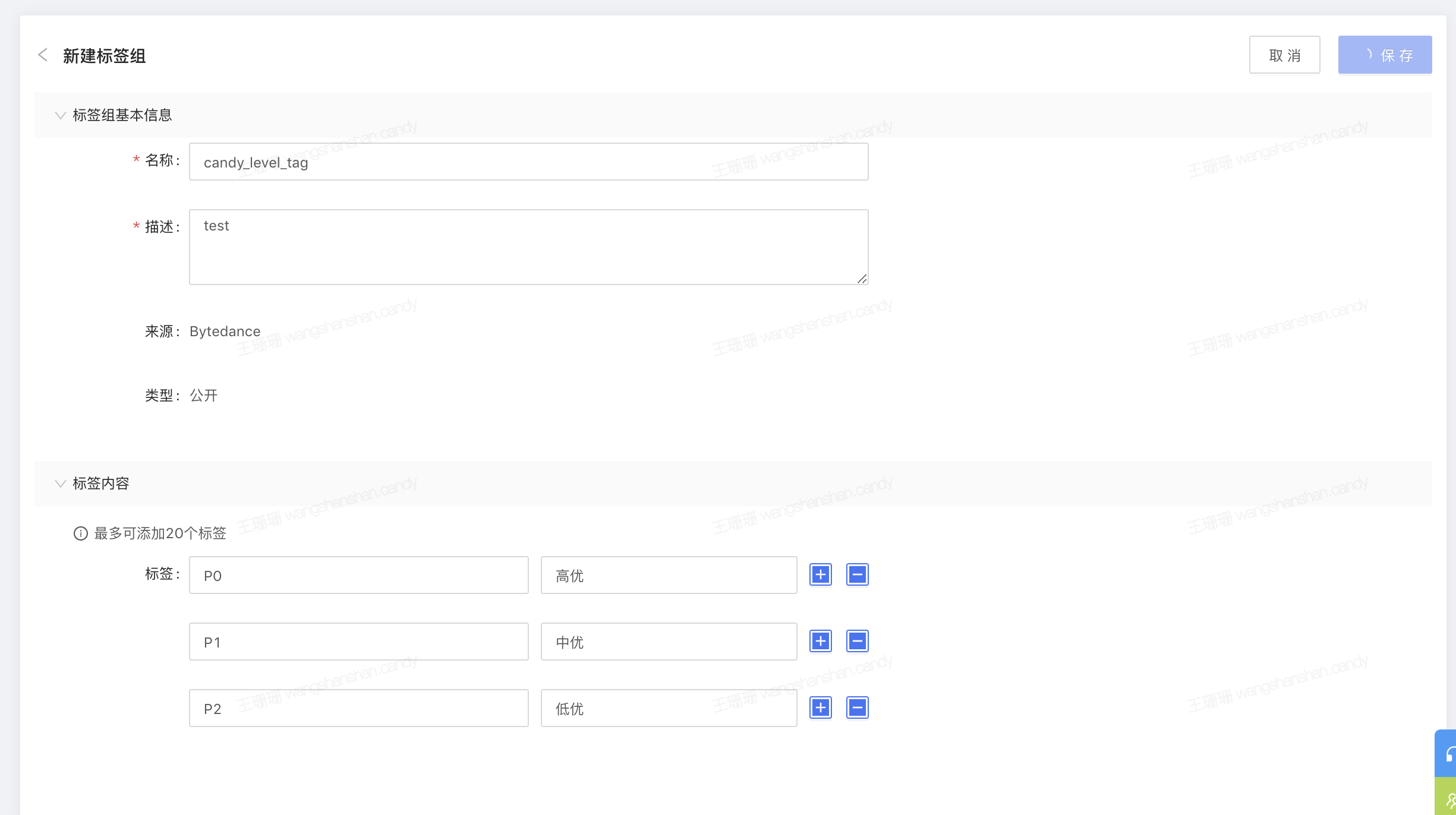Add a tag row after P0
1456x815 pixels.
coord(821,574)
